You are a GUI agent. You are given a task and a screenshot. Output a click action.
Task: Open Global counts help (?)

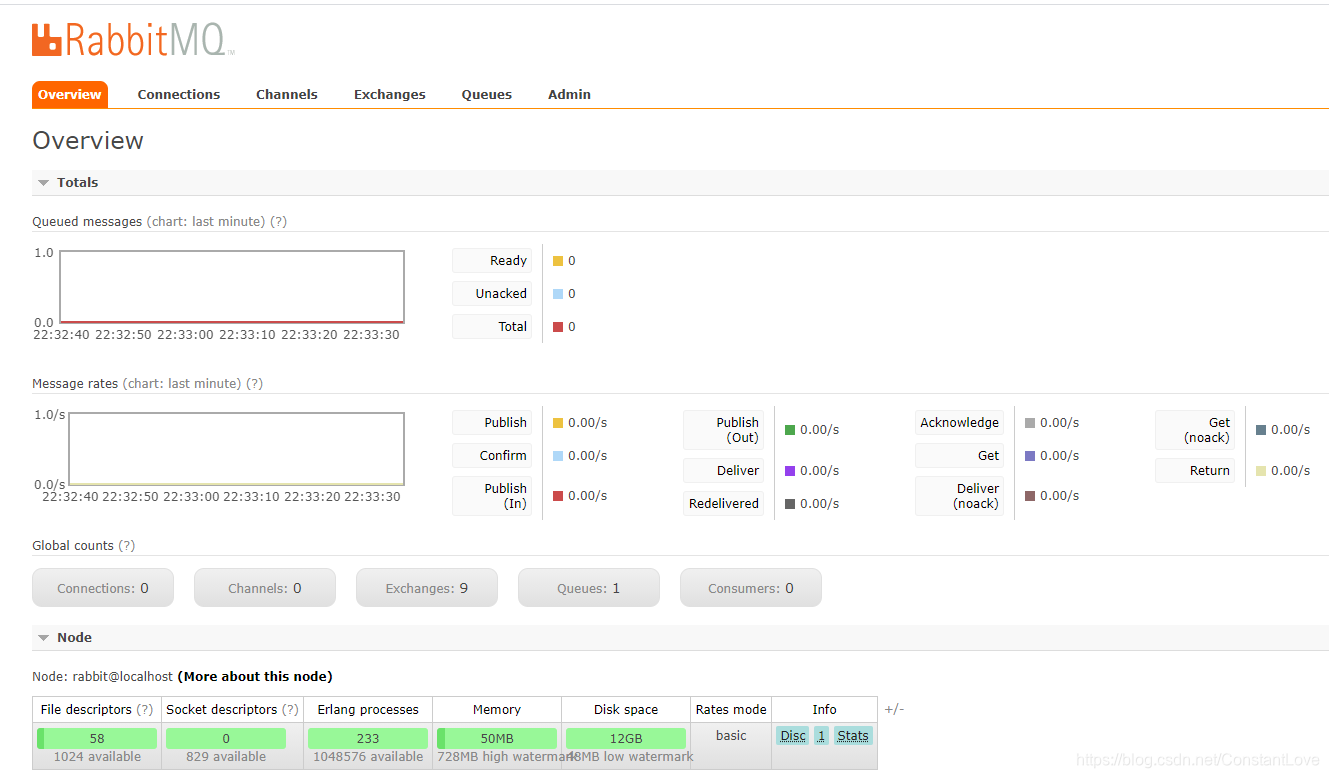pyautogui.click(x=126, y=545)
